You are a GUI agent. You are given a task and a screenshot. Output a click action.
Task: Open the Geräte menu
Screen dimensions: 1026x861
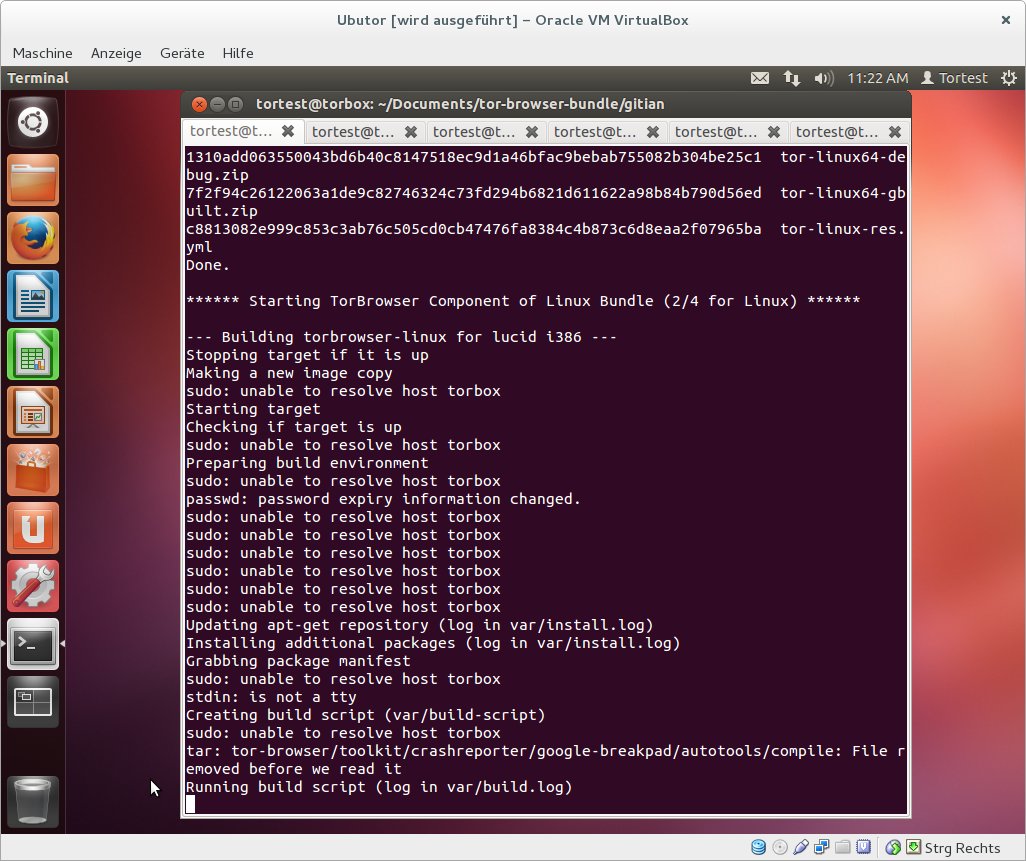click(x=182, y=53)
